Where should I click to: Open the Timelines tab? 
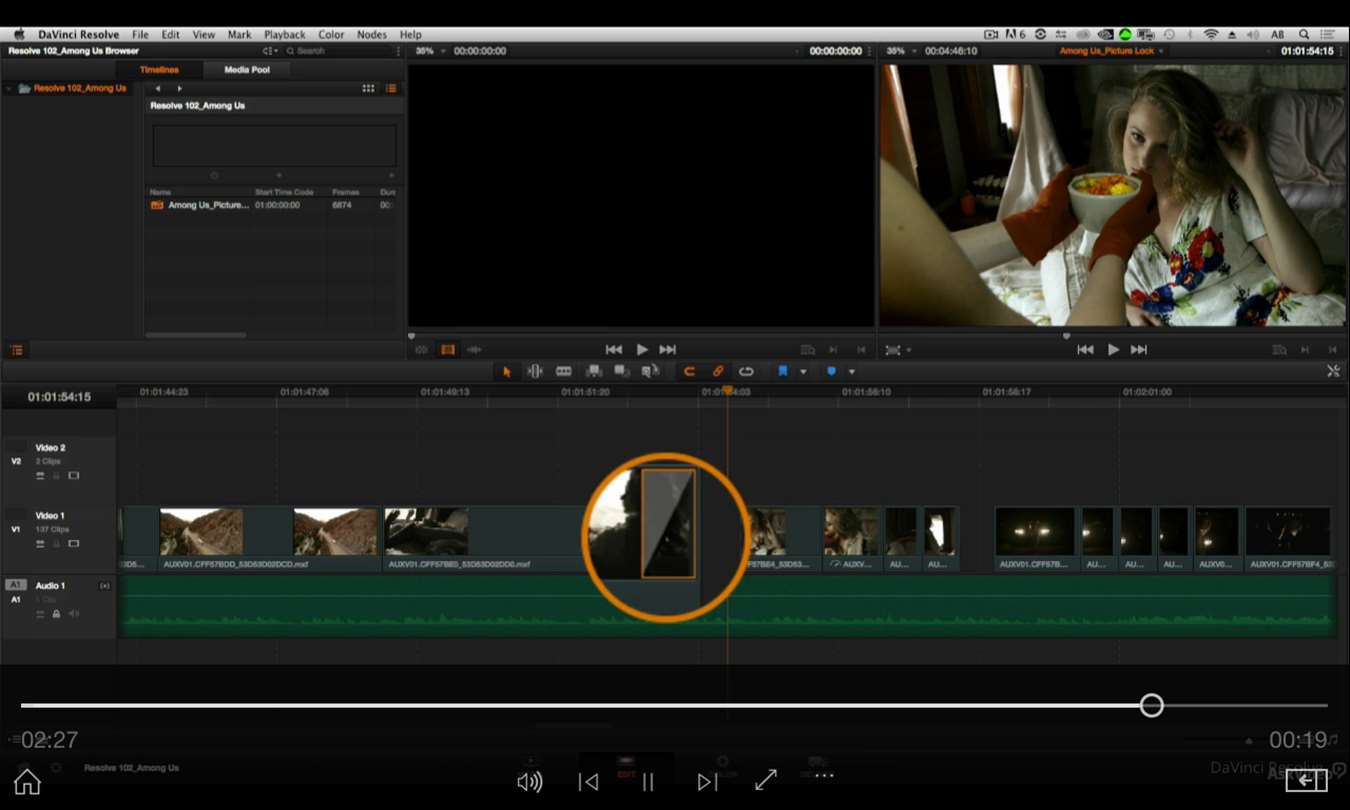point(159,70)
